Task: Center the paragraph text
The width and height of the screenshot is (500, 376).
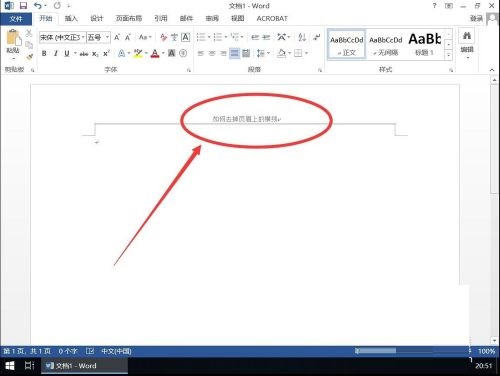Action: (x=212, y=53)
